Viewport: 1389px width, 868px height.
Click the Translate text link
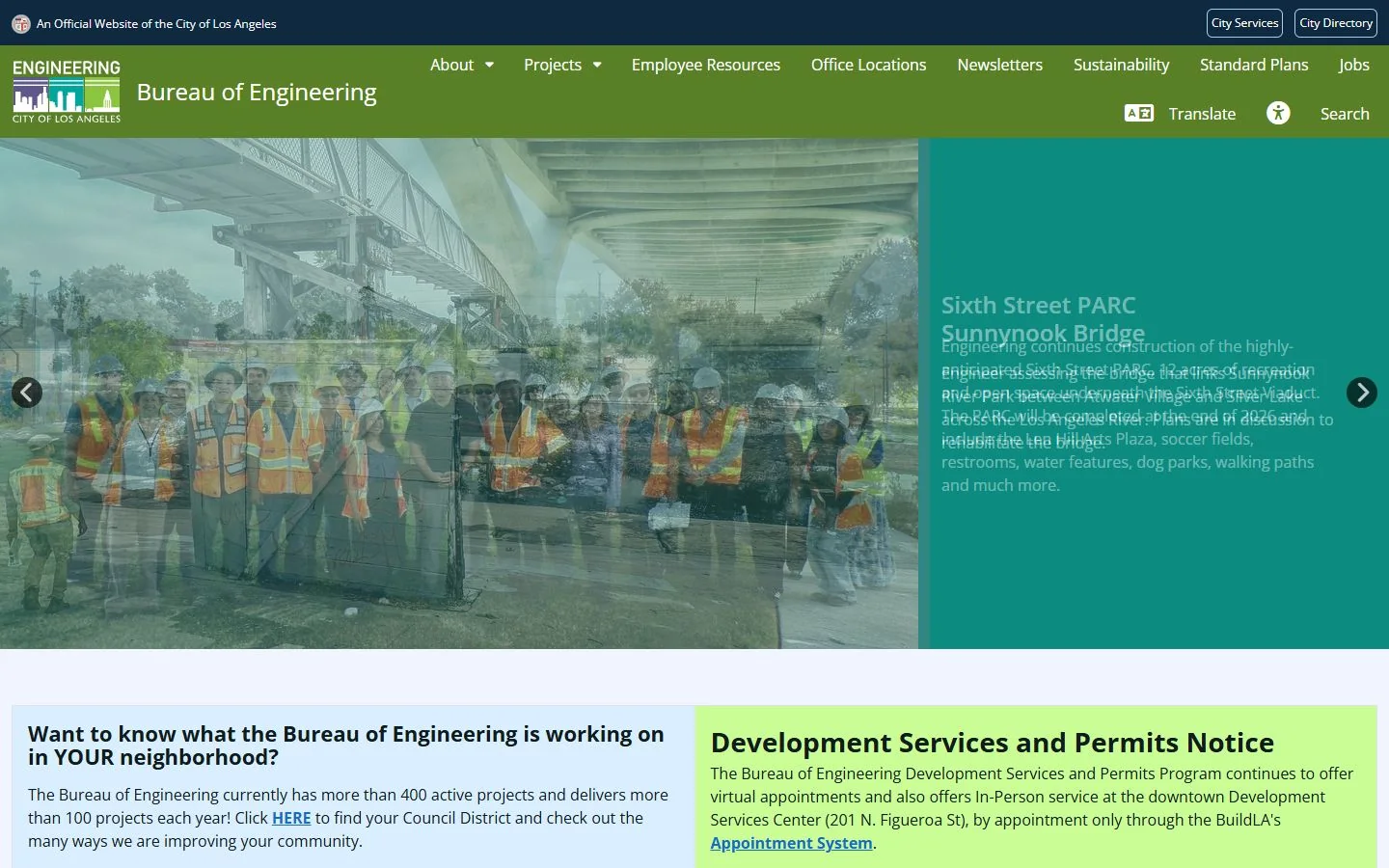pos(1202,114)
